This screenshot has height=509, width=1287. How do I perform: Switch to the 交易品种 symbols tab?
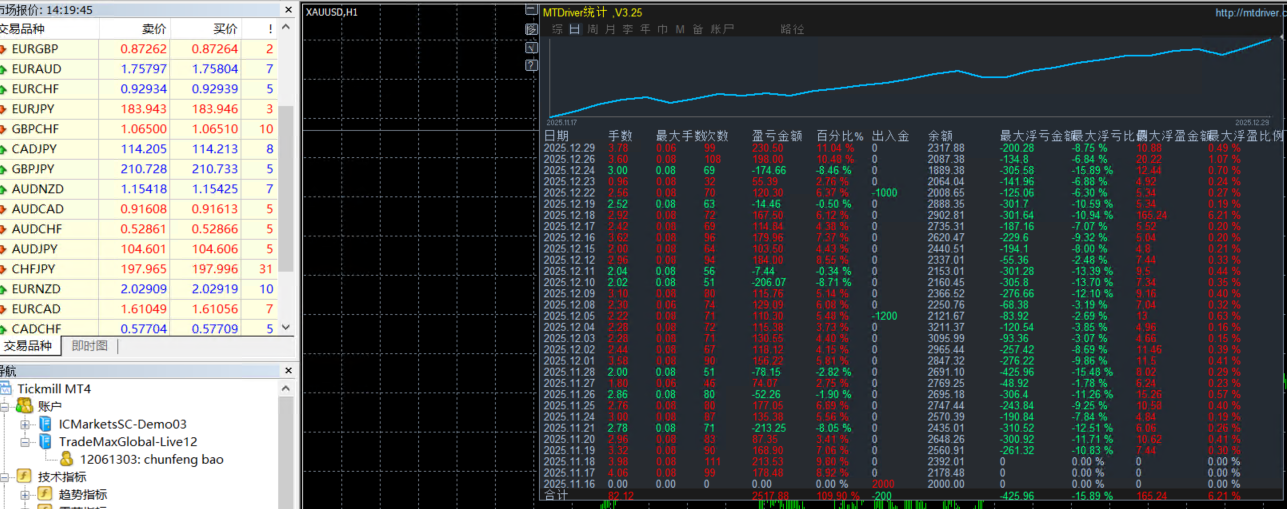[x=28, y=346]
